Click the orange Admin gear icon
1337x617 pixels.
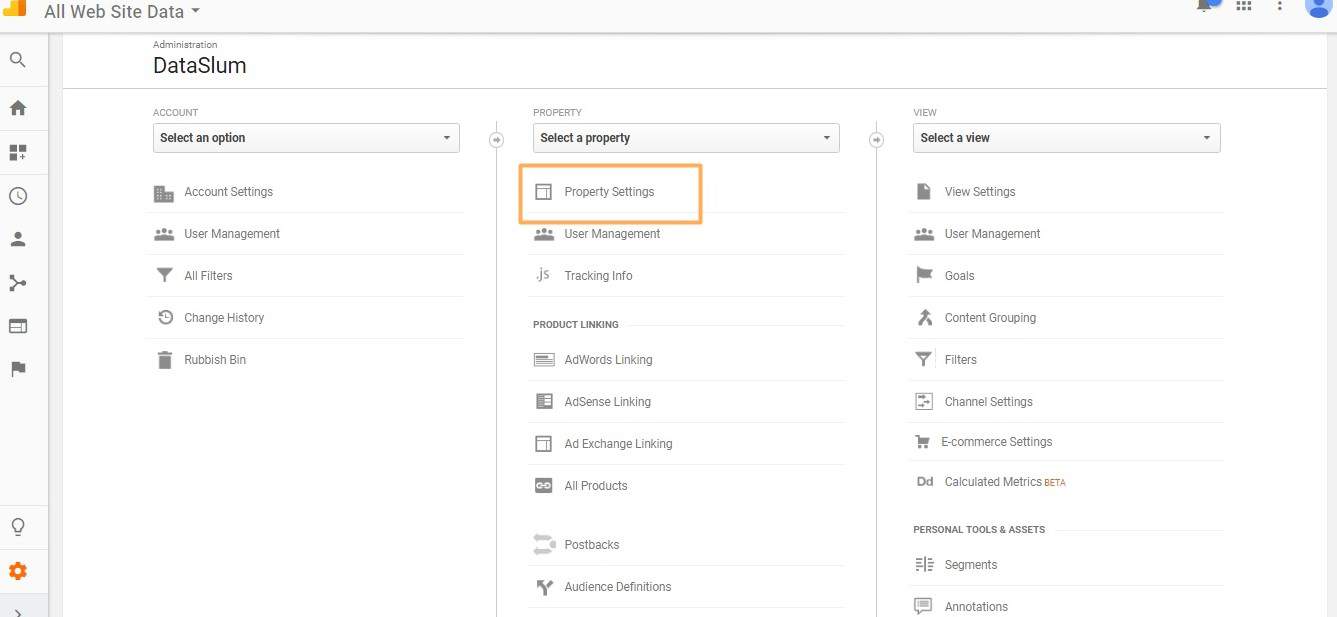(x=17, y=572)
